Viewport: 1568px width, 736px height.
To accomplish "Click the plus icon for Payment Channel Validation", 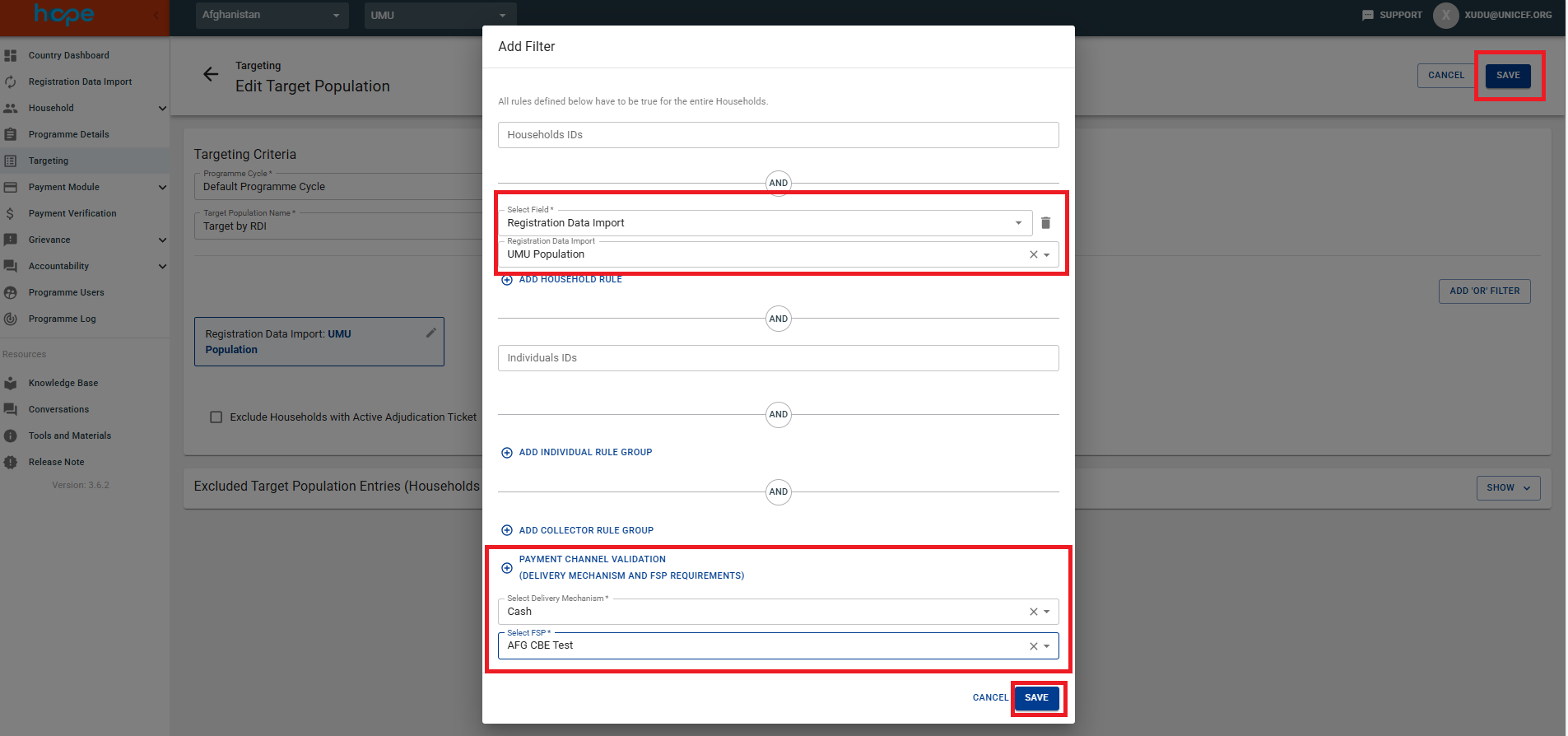I will (507, 568).
